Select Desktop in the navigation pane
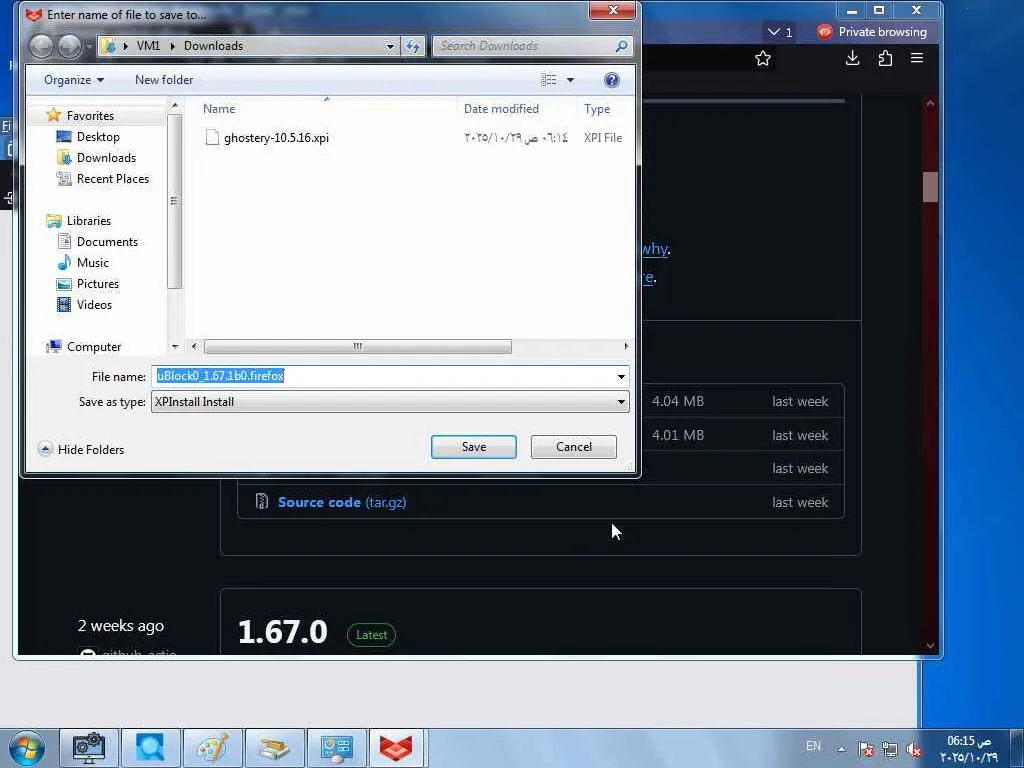1024x768 pixels. pyautogui.click(x=98, y=136)
